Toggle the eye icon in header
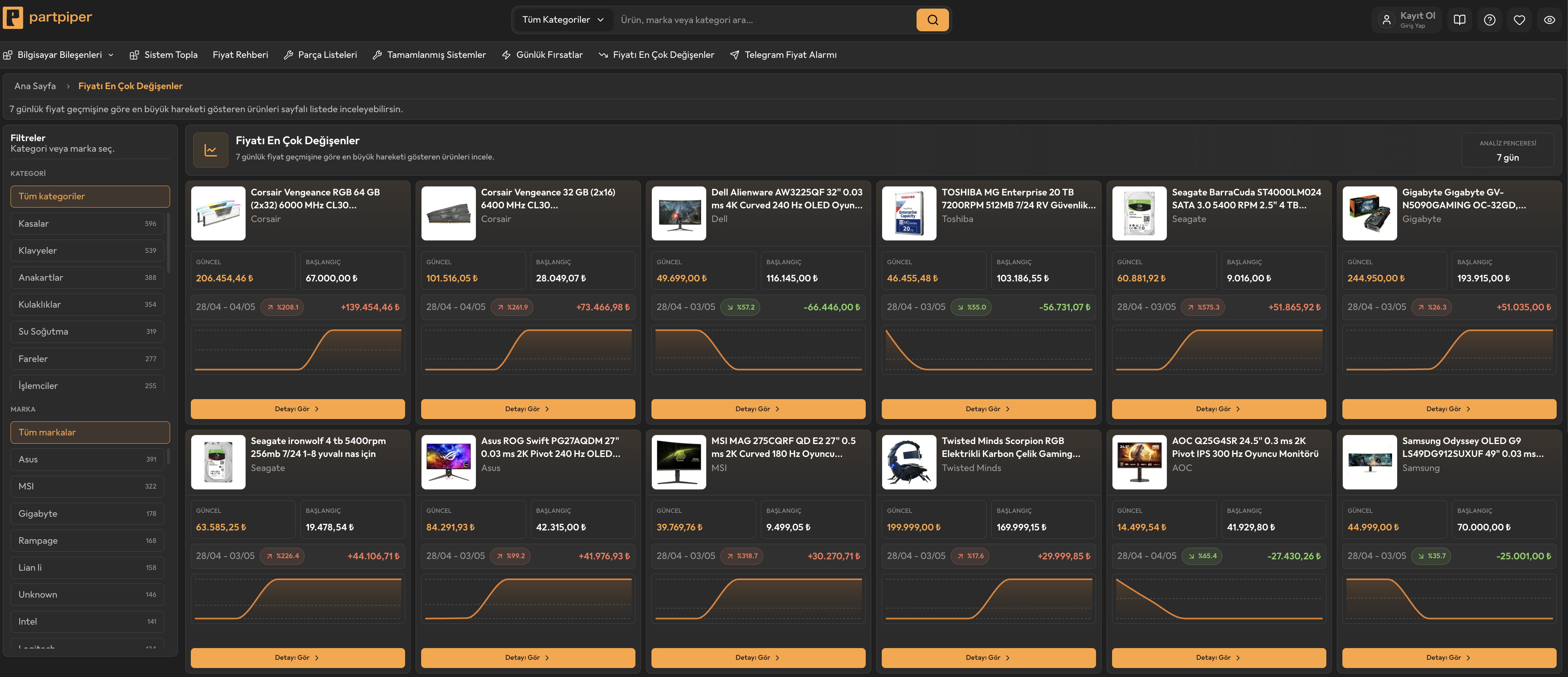The width and height of the screenshot is (1568, 677). (1549, 20)
